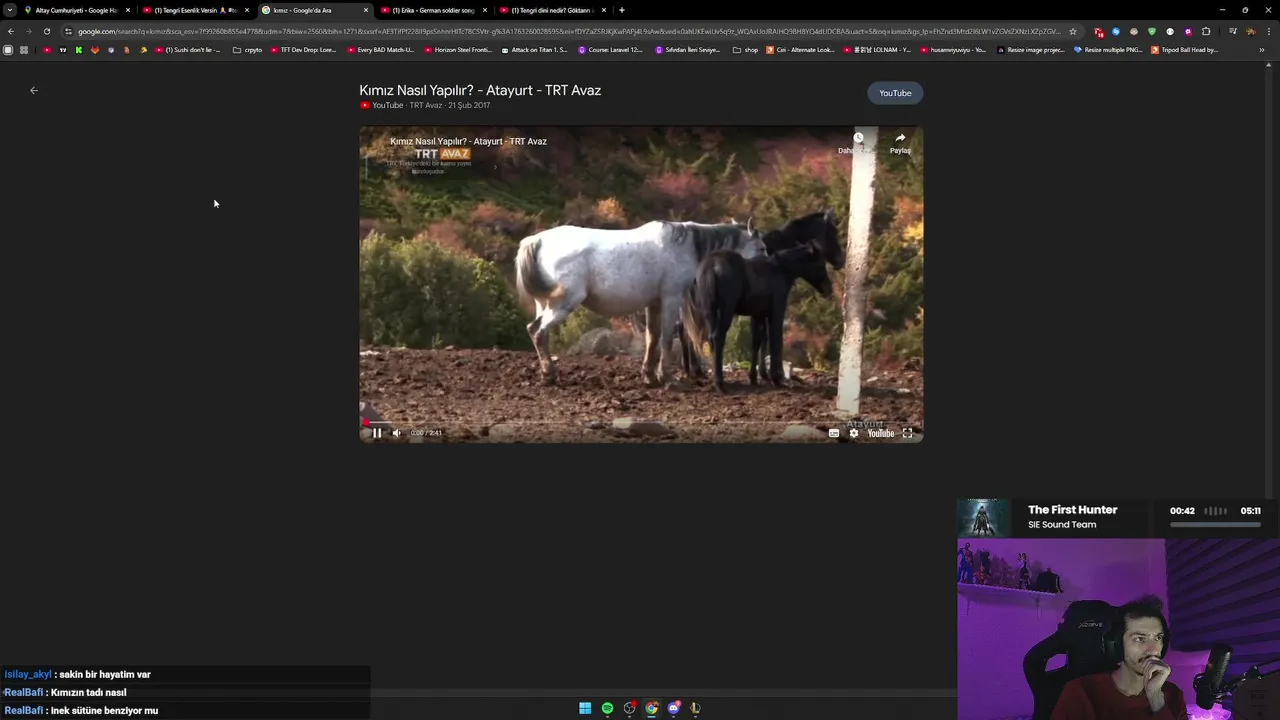Viewport: 1280px width, 720px height.
Task: Open the Chrome three-dot menu
Action: click(x=1268, y=31)
